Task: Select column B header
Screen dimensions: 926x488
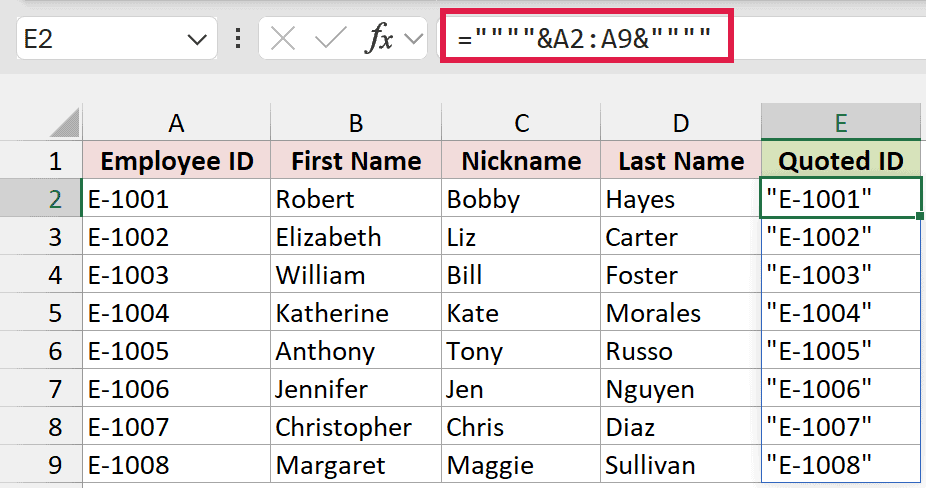Action: point(356,122)
